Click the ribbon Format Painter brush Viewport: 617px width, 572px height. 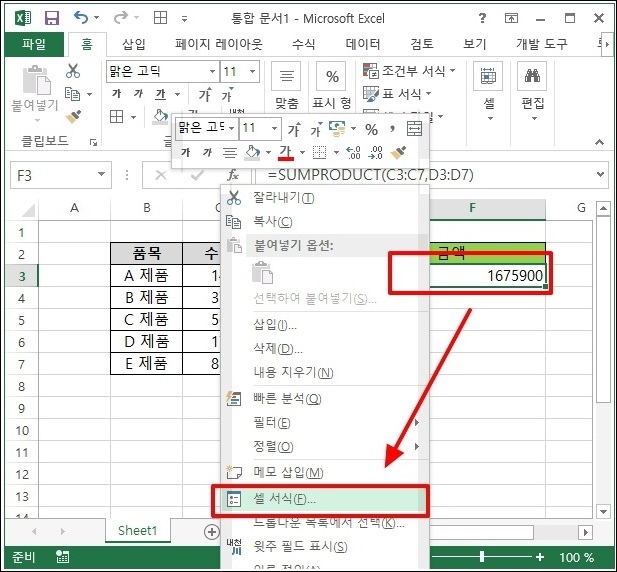coord(73,117)
